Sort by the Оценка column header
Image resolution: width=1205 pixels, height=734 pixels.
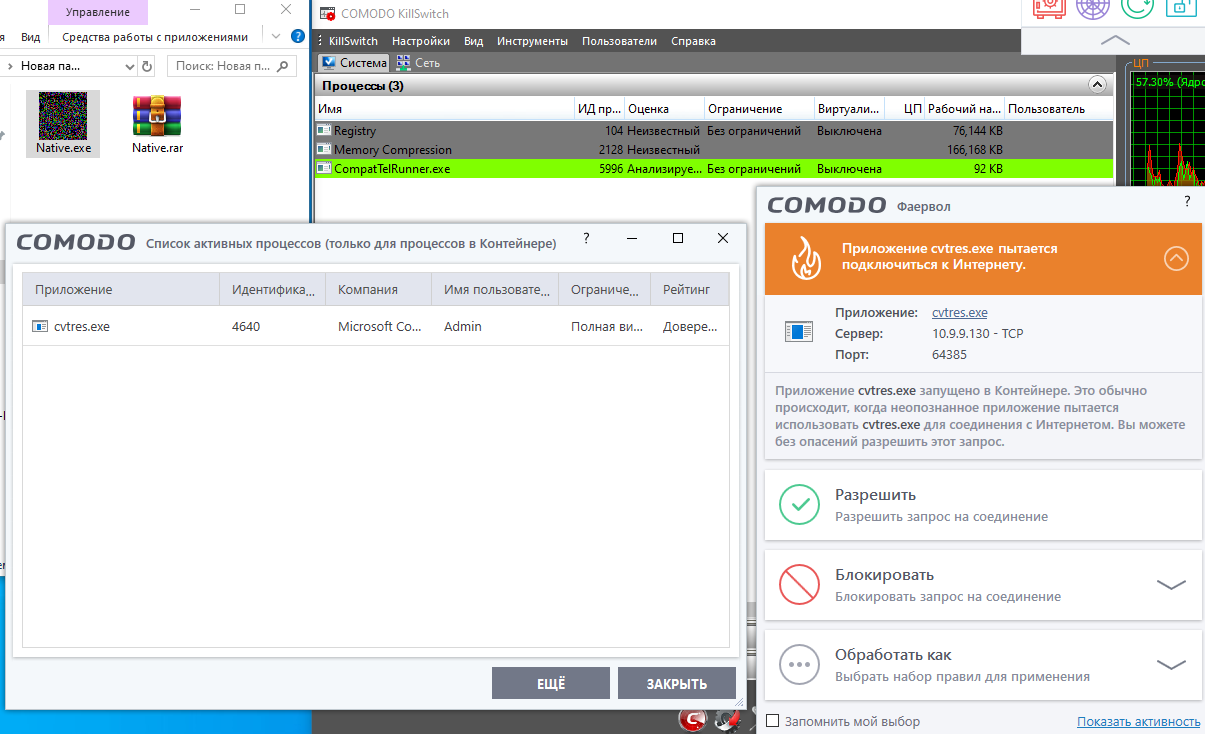click(x=664, y=108)
